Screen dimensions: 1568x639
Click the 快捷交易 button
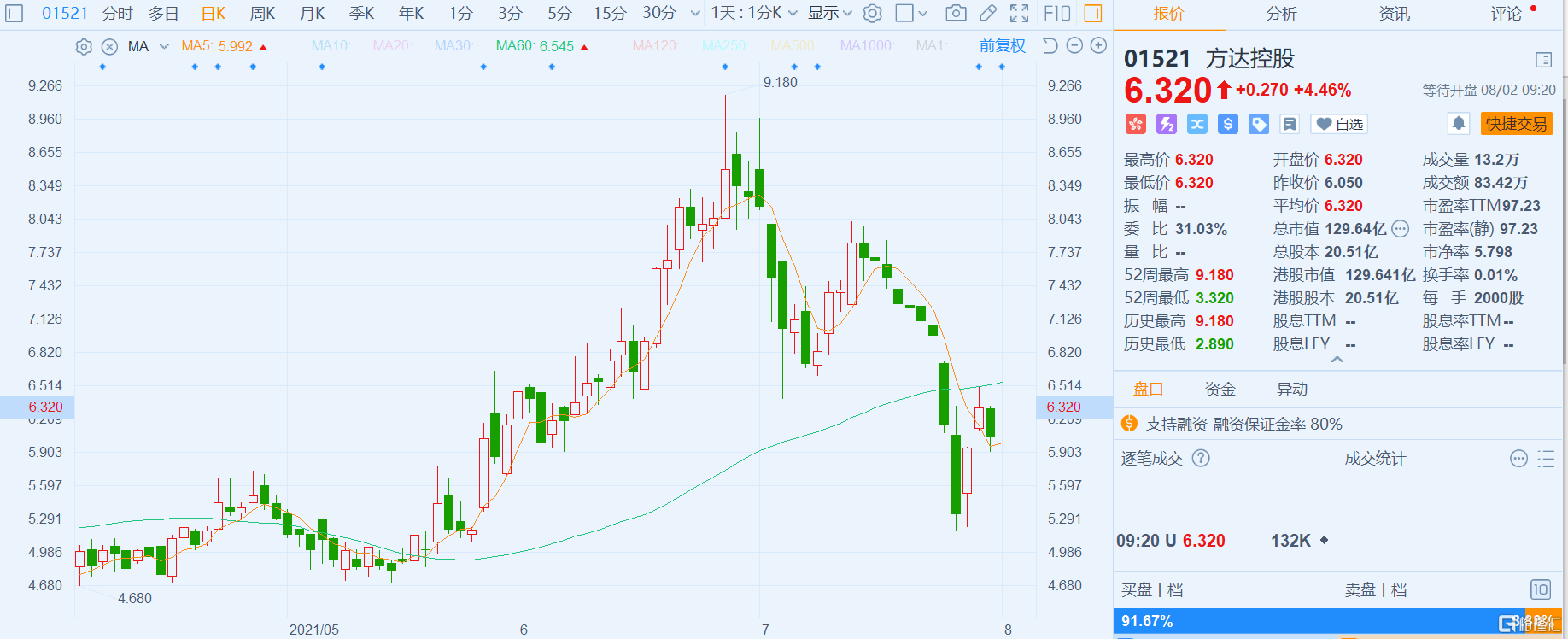pos(1516,124)
